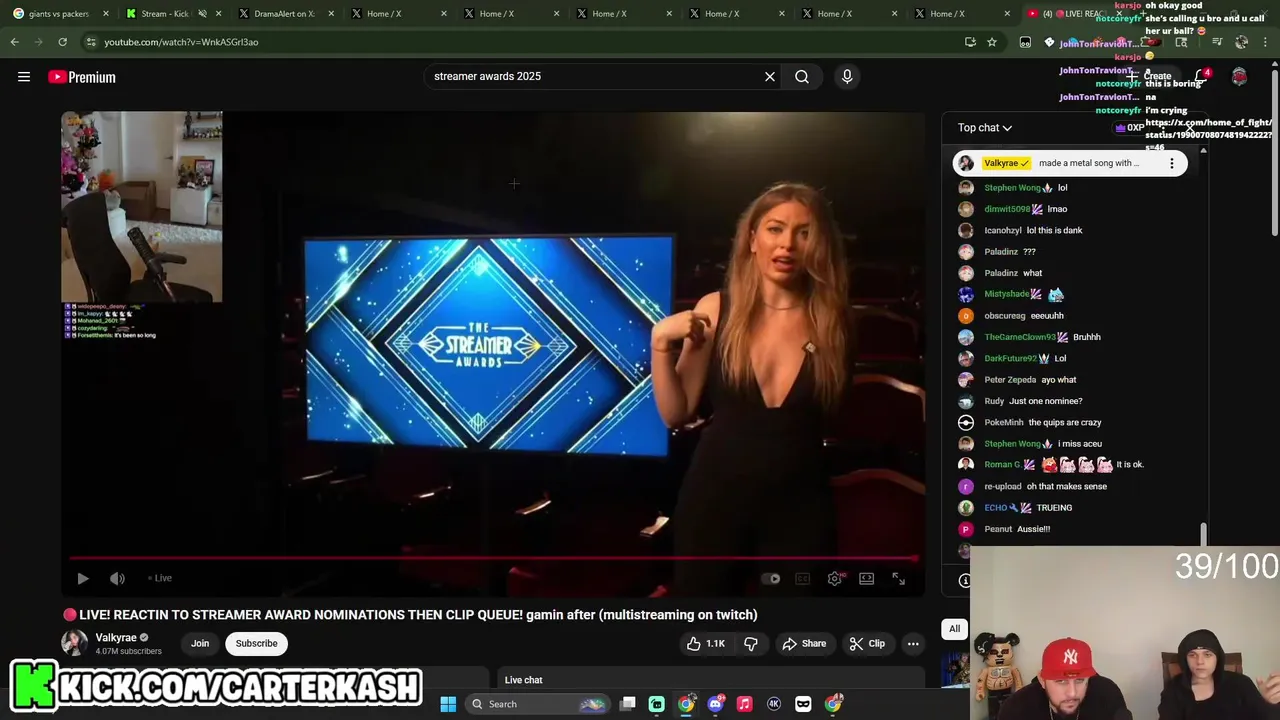The image size is (1280, 720).
Task: Bookmark this page with the star
Action: coord(992,42)
